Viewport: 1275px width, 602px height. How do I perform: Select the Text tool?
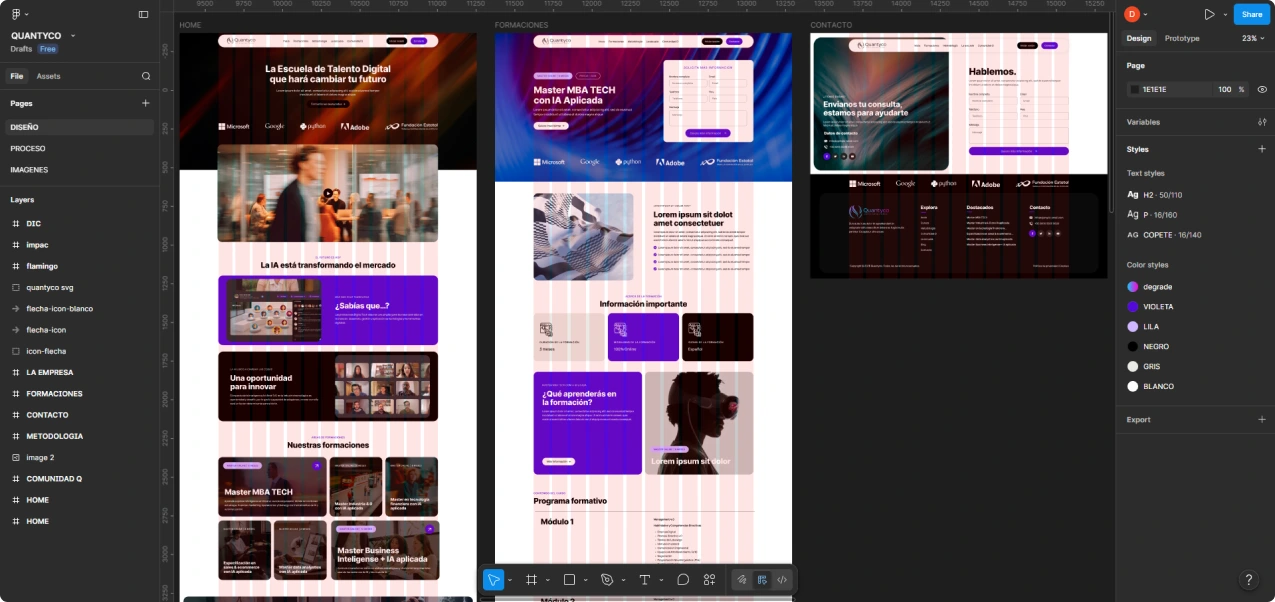[645, 579]
